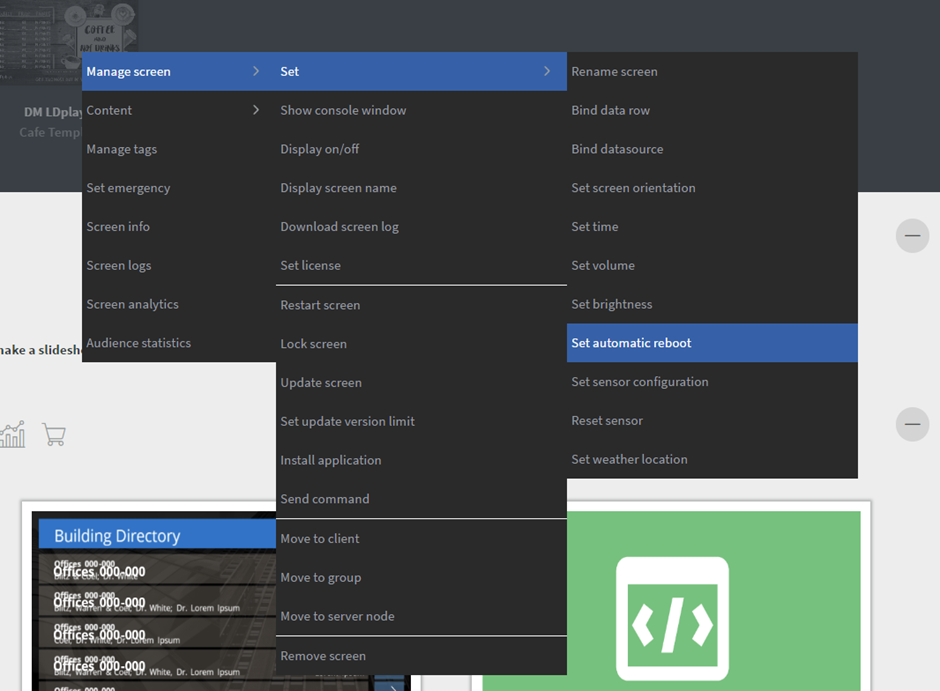
Task: Open the Content submenu
Action: click(x=179, y=110)
